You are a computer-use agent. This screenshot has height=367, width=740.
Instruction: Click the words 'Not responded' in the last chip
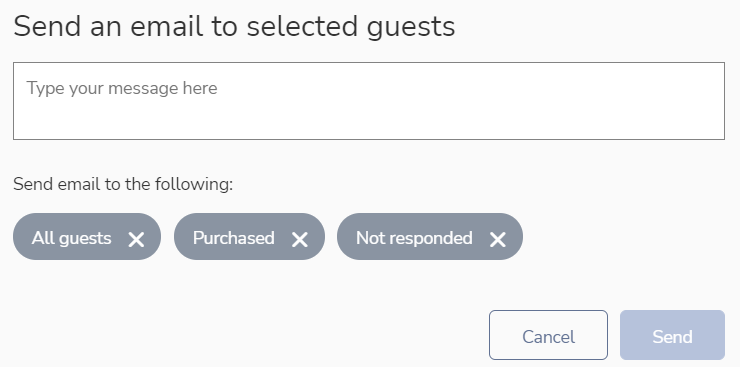click(x=414, y=238)
